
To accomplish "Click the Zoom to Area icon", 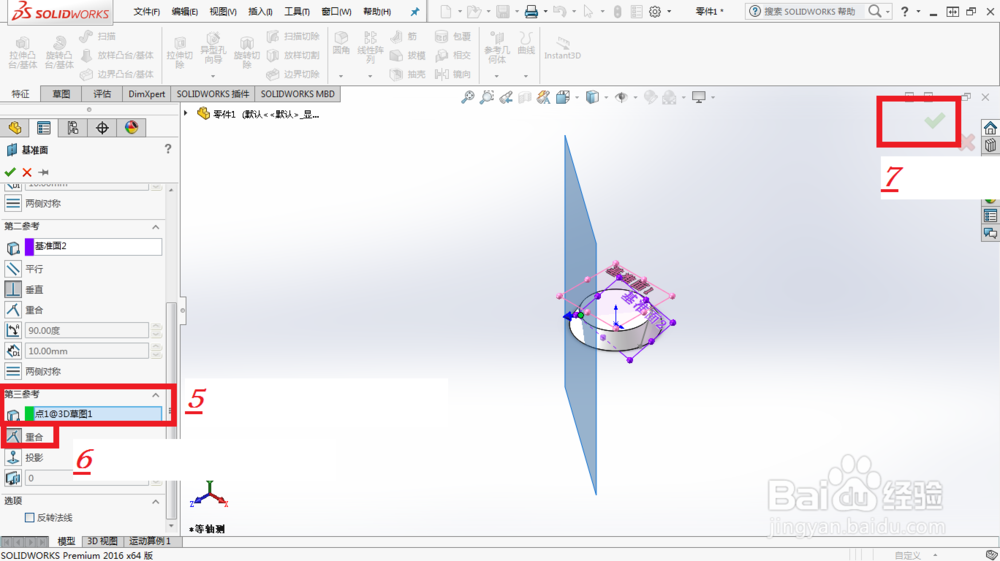I will [x=487, y=97].
